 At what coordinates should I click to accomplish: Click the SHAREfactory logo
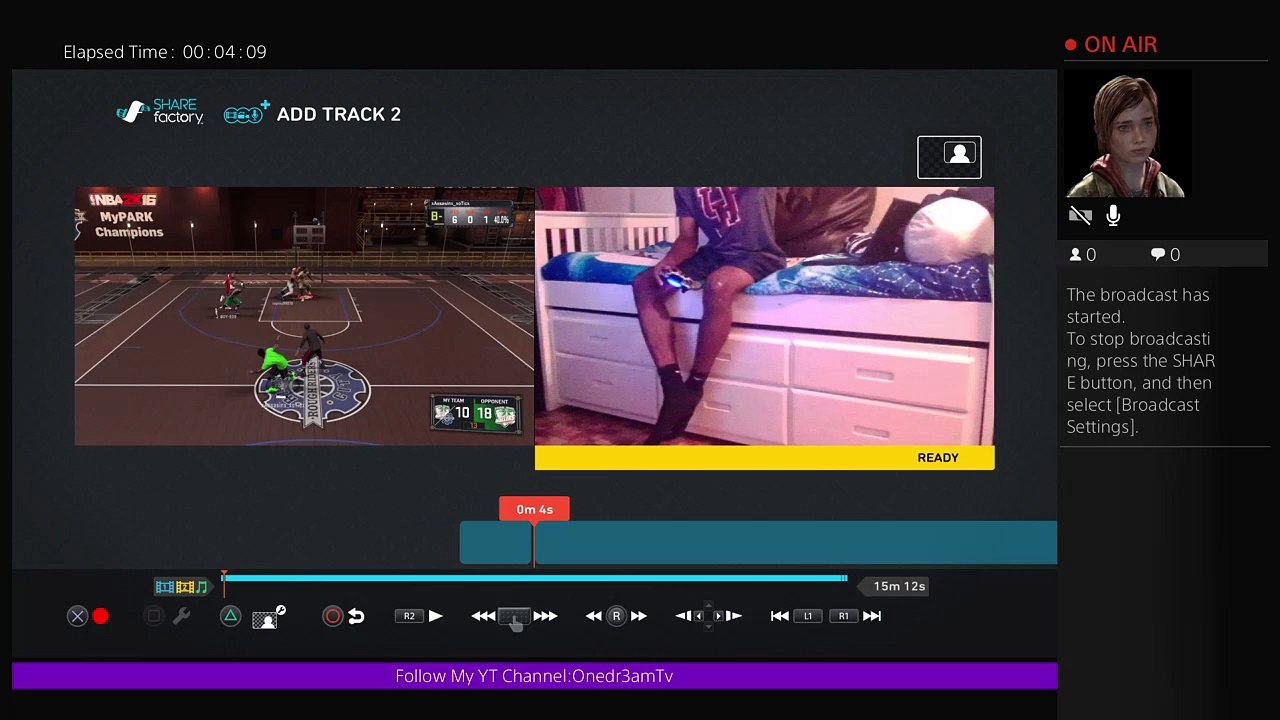(x=160, y=112)
